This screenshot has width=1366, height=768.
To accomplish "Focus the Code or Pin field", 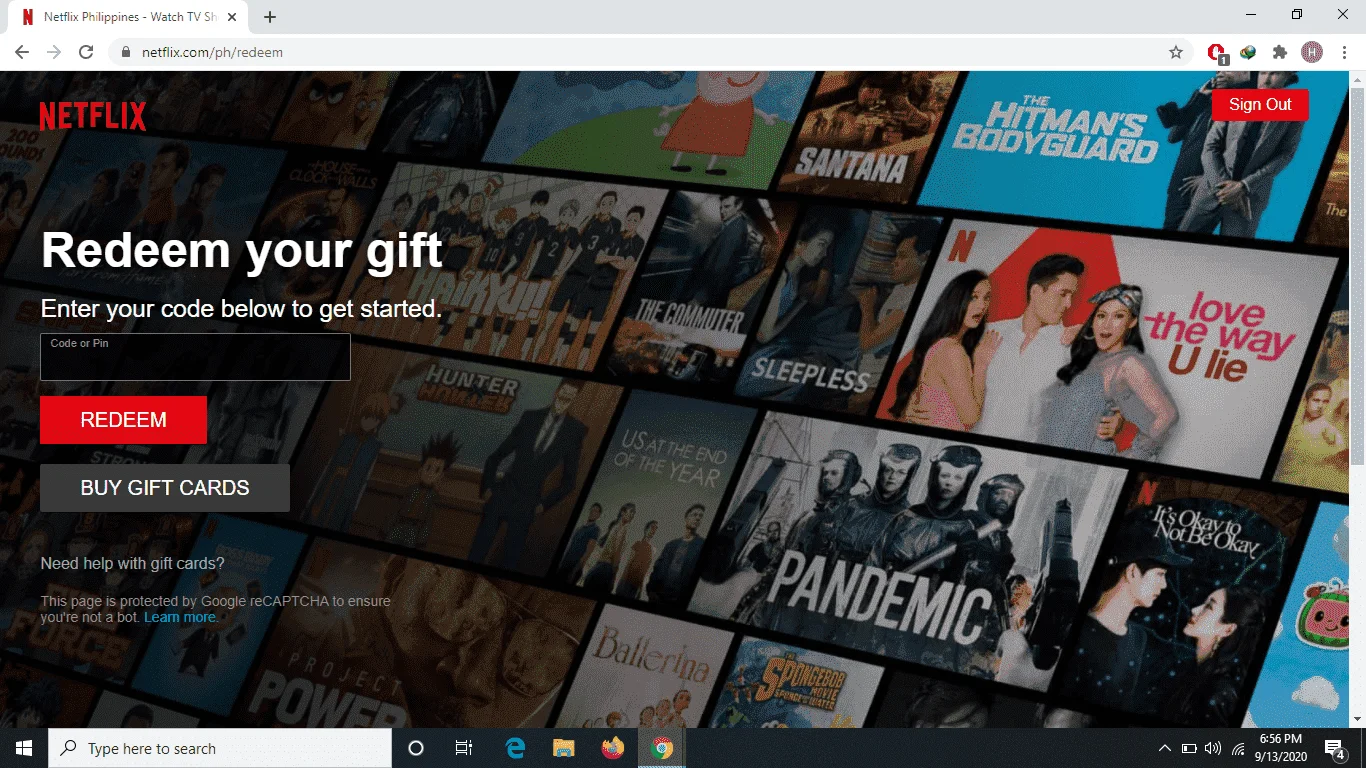I will point(195,357).
